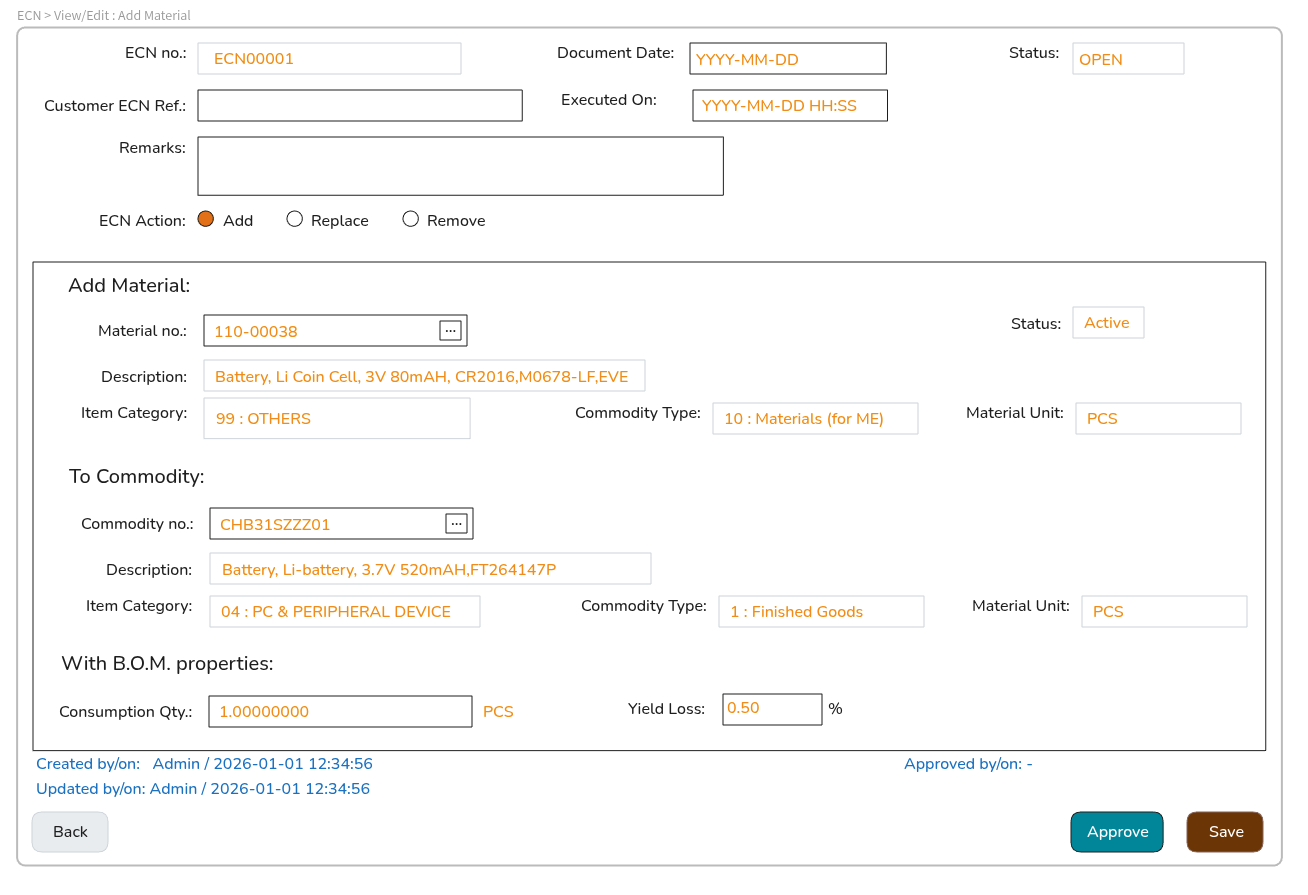Image resolution: width=1308 pixels, height=895 pixels.
Task: Click the Approve button
Action: coord(1117,832)
